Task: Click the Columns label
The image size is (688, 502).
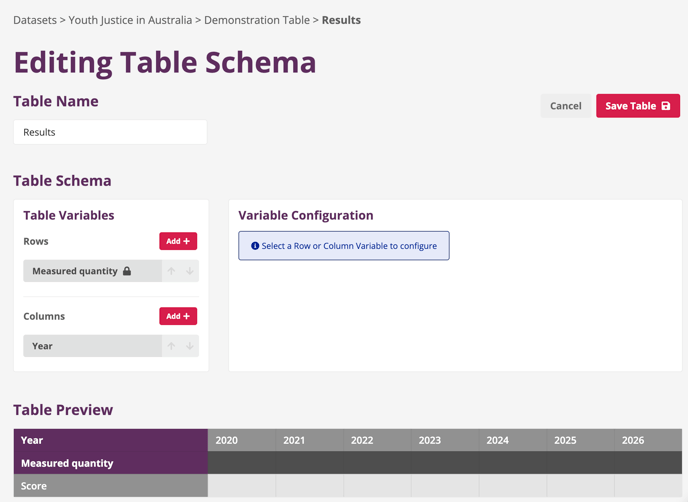Action: coord(44,316)
